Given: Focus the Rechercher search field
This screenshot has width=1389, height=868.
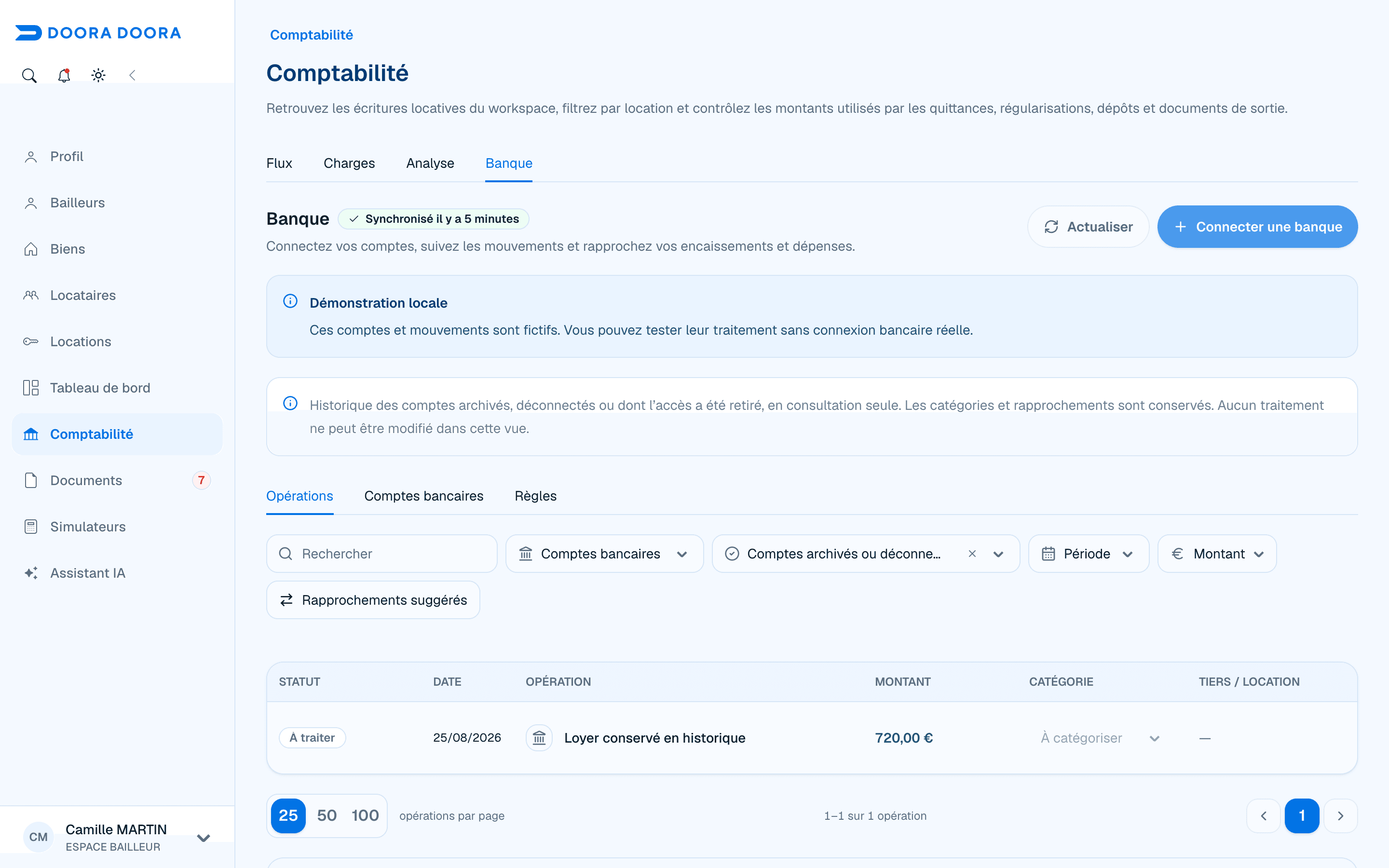Looking at the screenshot, I should pos(381,554).
